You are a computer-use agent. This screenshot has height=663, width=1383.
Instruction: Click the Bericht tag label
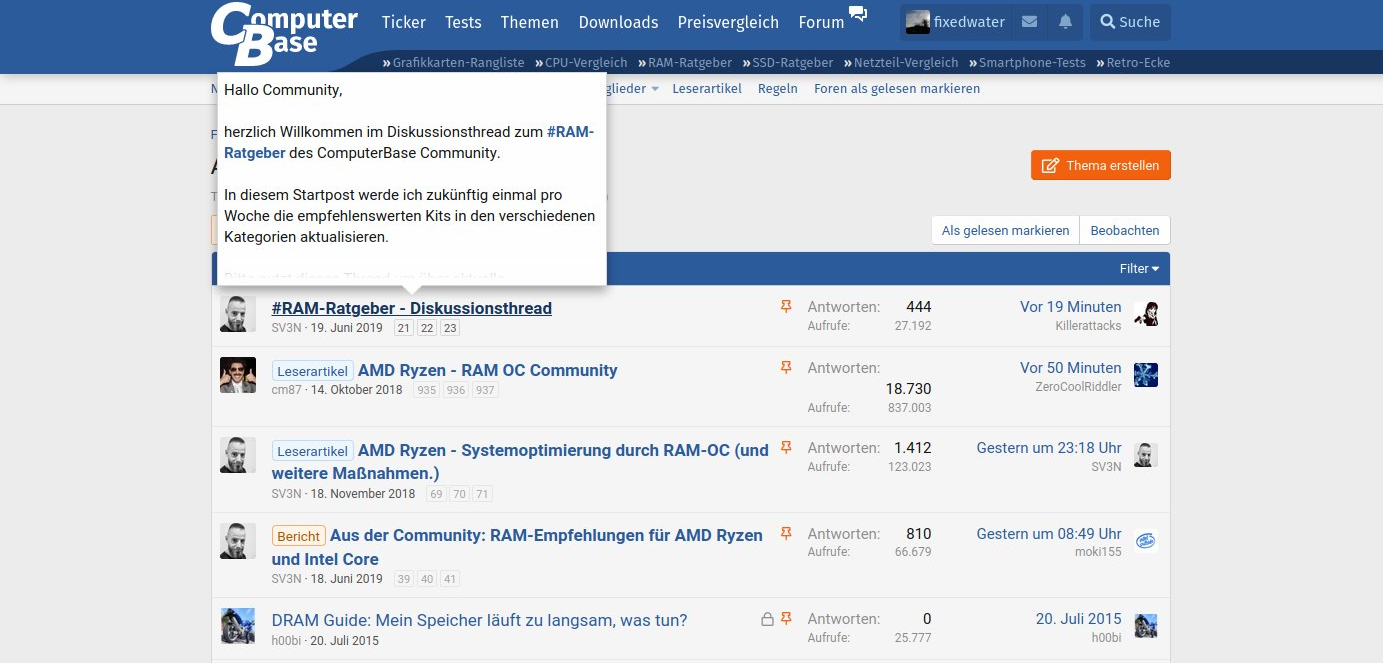pos(299,536)
